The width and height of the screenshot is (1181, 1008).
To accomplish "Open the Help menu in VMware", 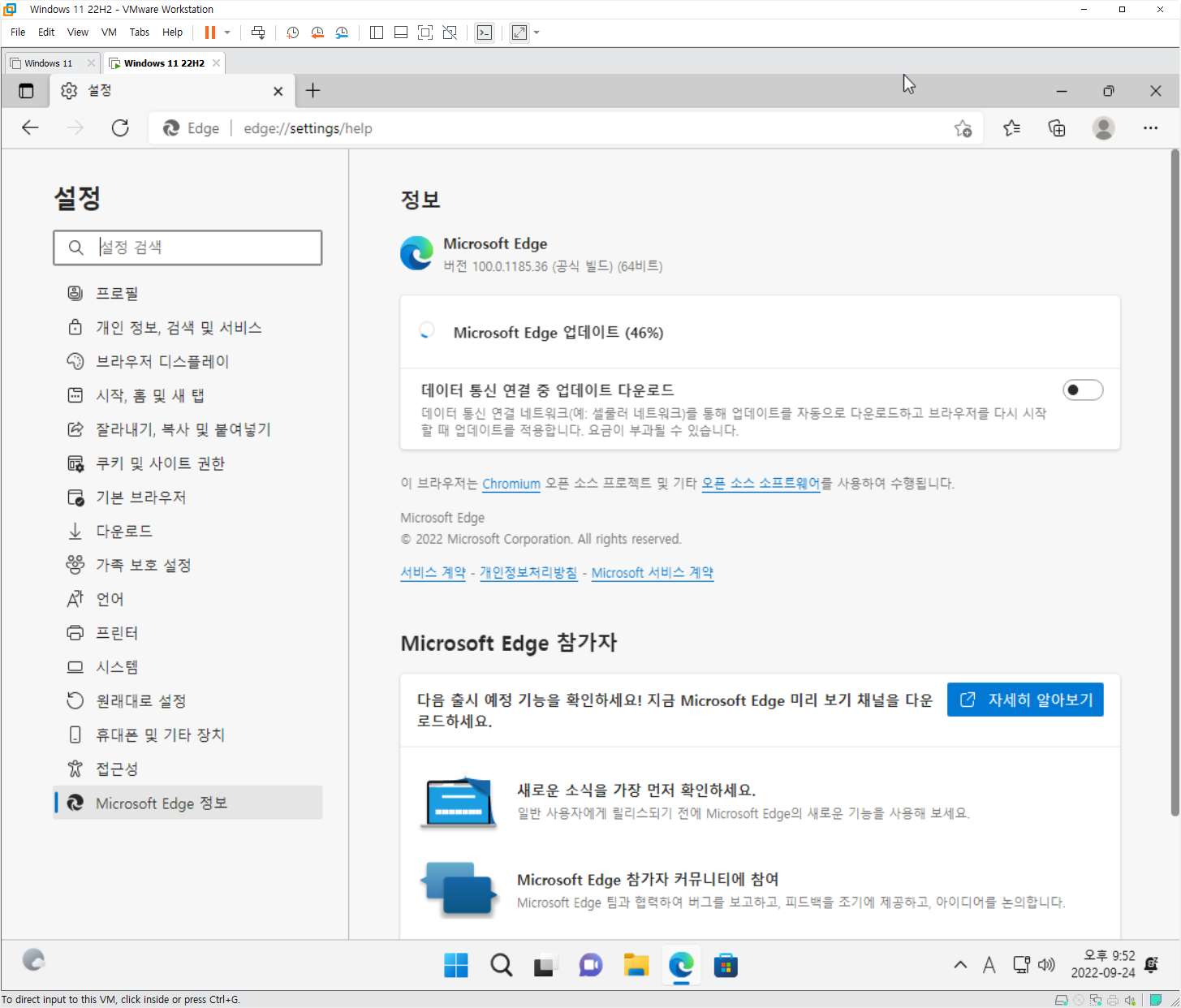I will pos(172,32).
